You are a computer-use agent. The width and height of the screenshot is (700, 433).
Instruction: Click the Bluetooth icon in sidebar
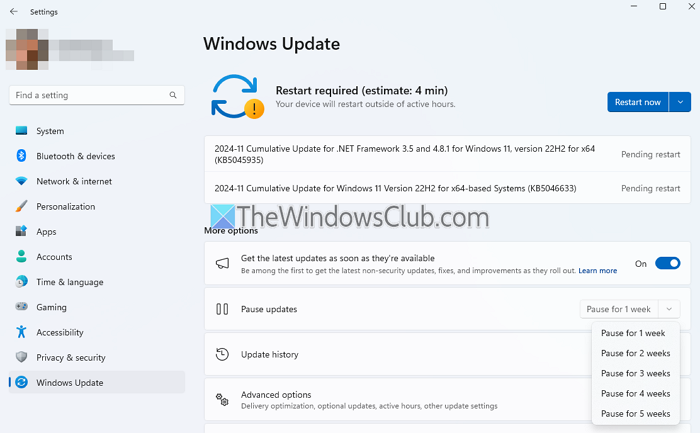pyautogui.click(x=21, y=156)
